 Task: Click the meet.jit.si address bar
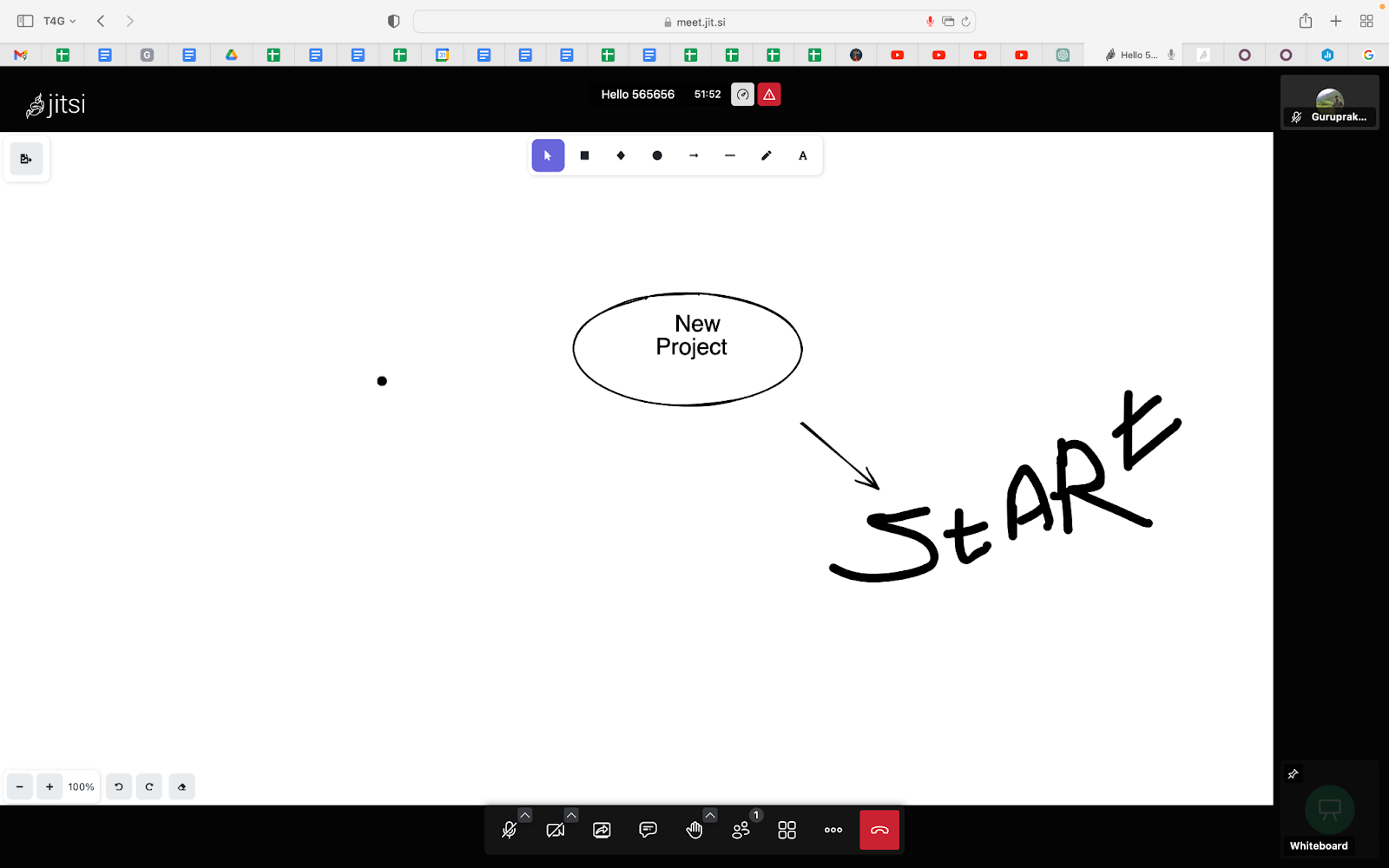pos(694,22)
